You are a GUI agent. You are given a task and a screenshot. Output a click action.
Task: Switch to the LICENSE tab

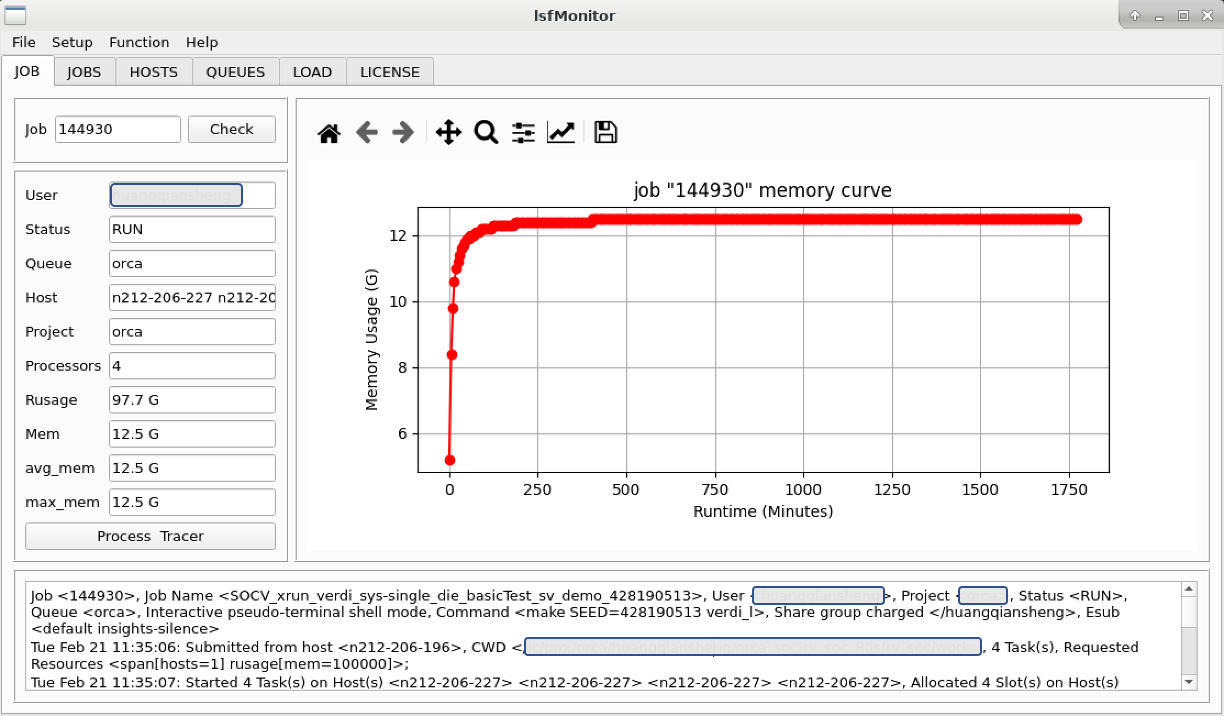[x=389, y=71]
